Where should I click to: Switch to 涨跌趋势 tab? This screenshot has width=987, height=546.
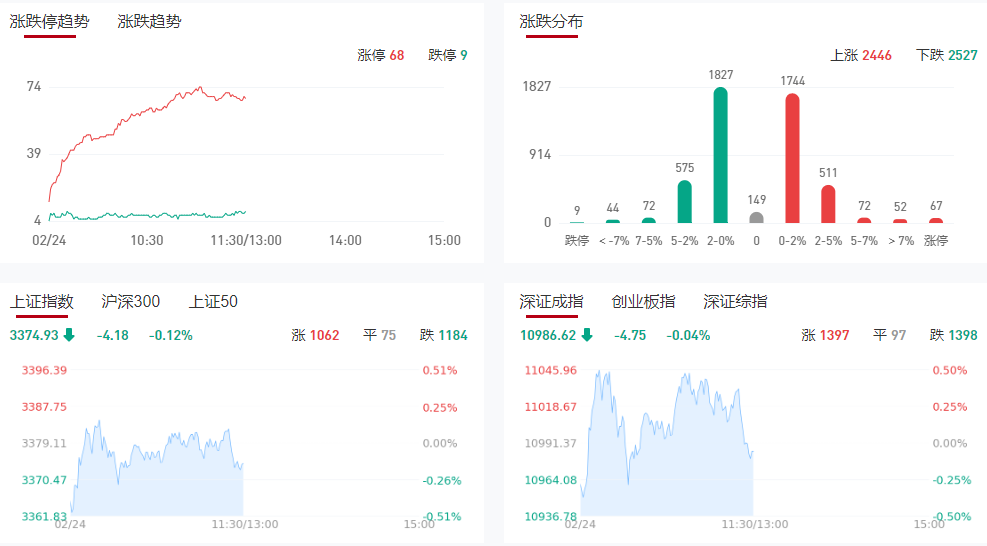[149, 21]
